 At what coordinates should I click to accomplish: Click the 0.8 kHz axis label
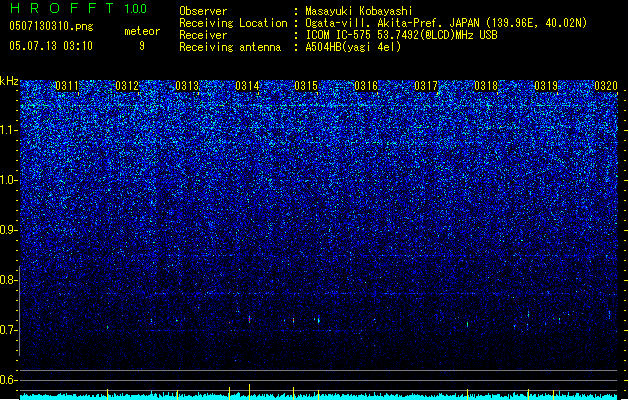9,280
